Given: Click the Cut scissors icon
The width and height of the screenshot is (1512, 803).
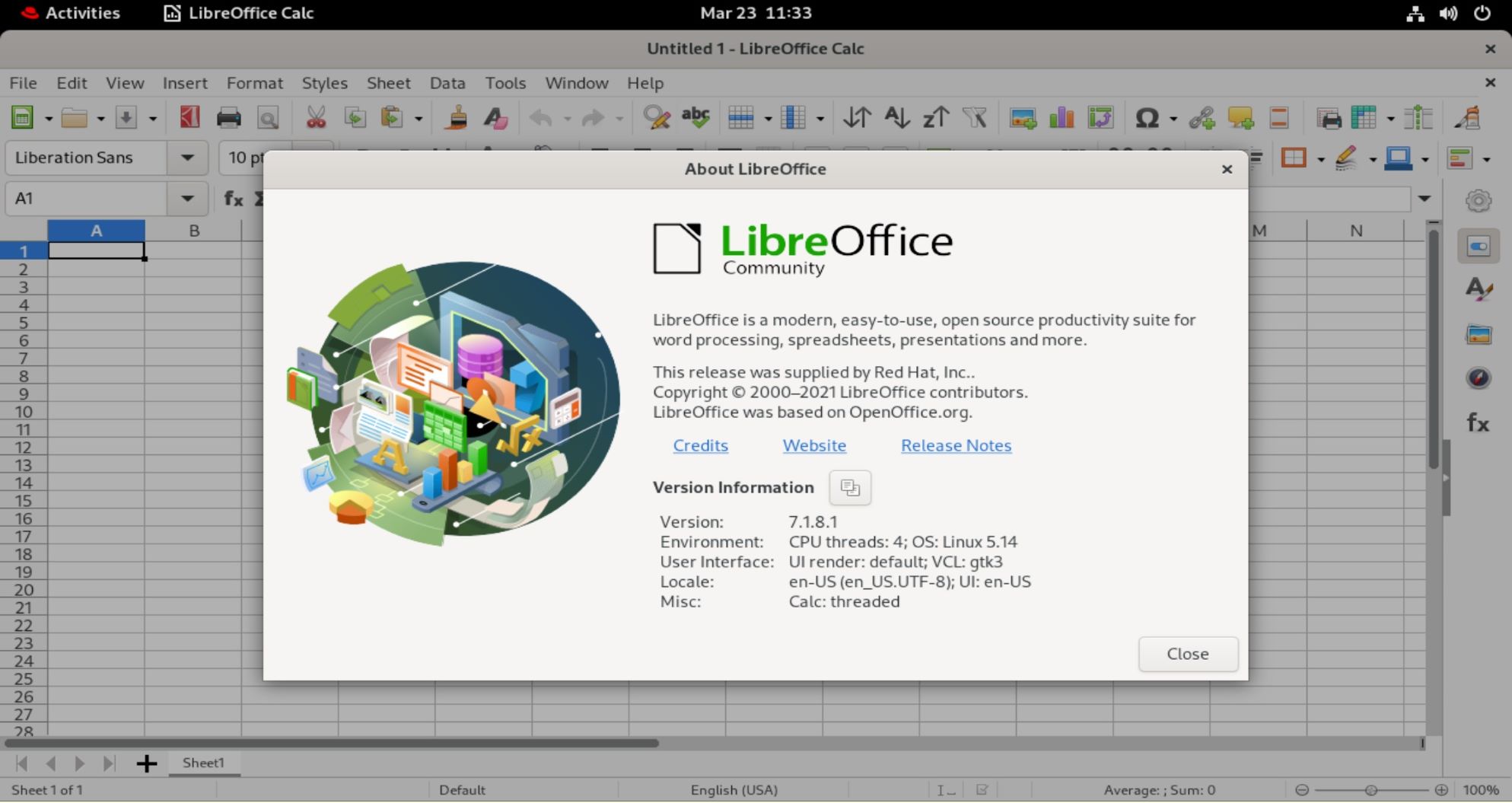Looking at the screenshot, I should tap(316, 118).
